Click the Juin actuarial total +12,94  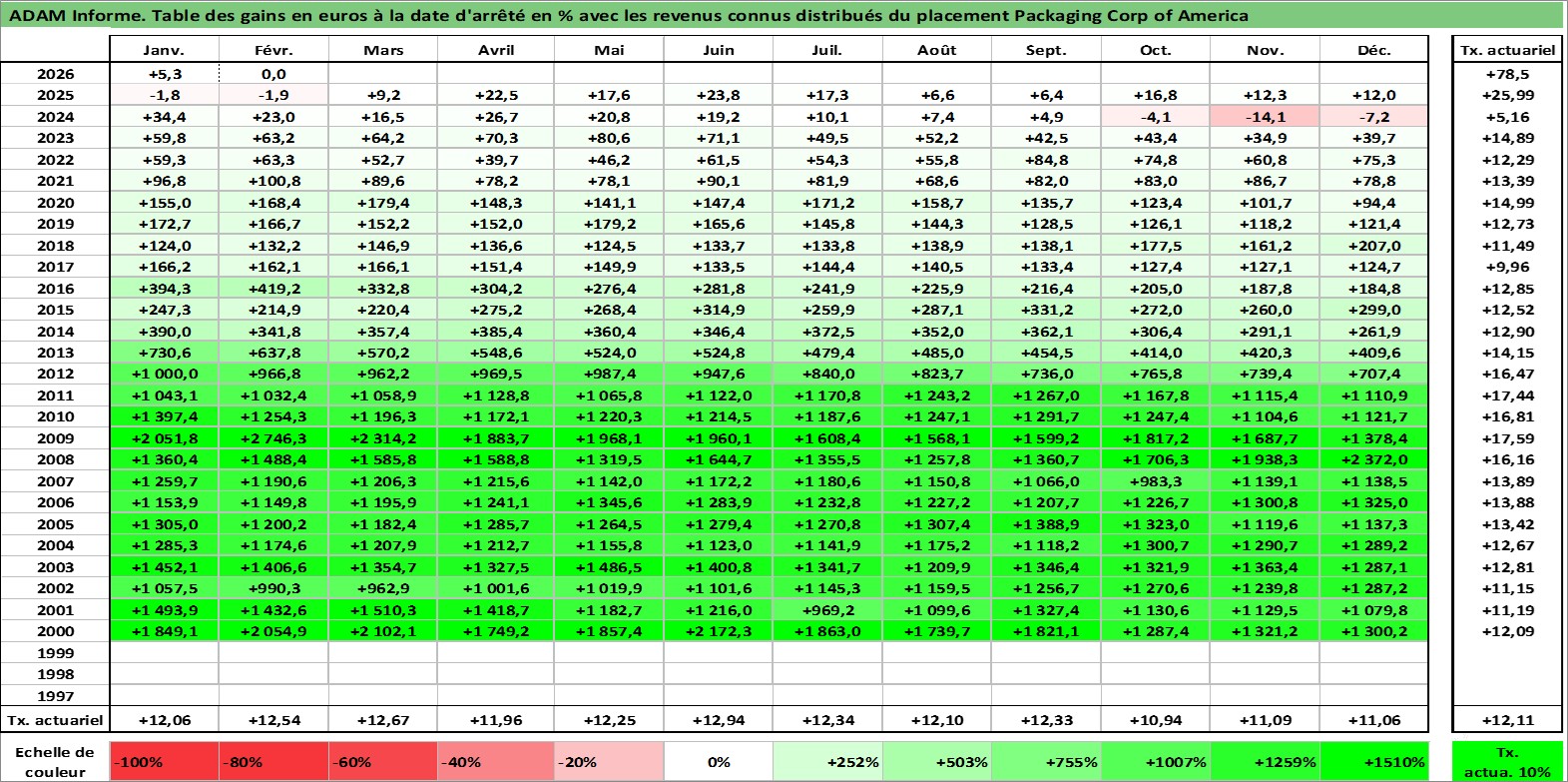pos(719,720)
